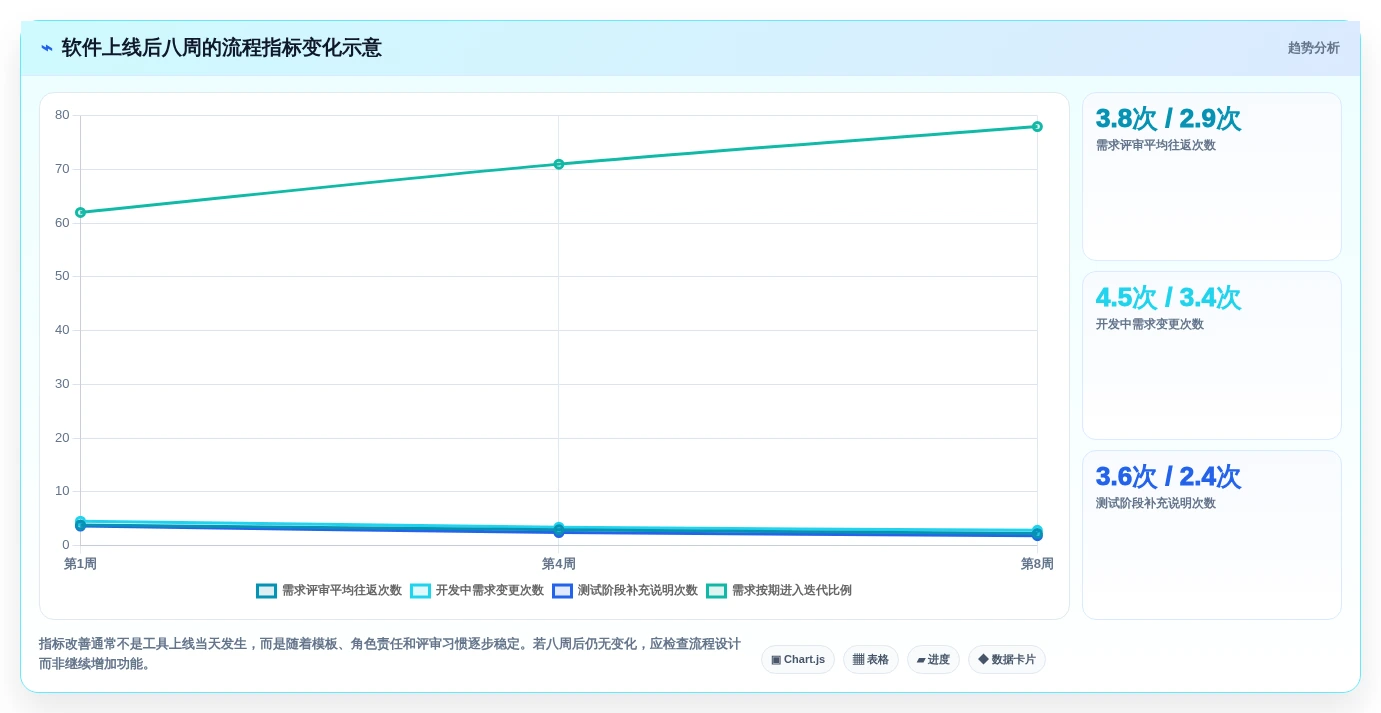Click the 第1周 x-axis label
This screenshot has width=1381, height=713.
coord(80,564)
